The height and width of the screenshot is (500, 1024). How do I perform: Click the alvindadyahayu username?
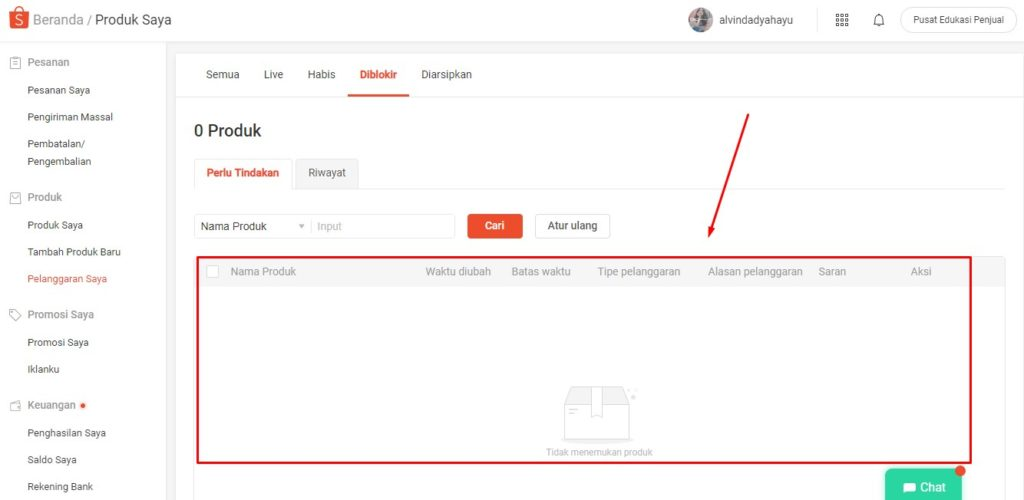point(756,20)
